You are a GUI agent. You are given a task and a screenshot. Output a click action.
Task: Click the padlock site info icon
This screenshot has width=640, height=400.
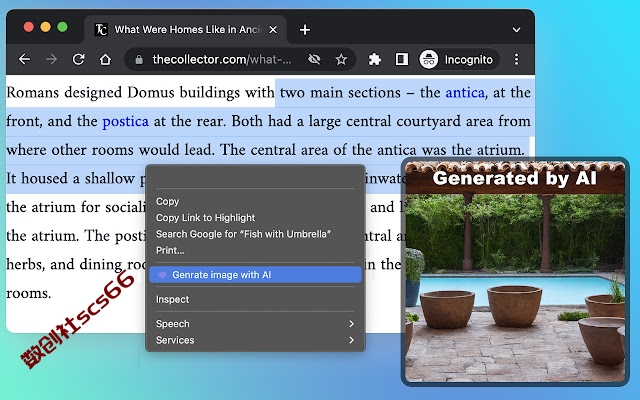pos(139,60)
